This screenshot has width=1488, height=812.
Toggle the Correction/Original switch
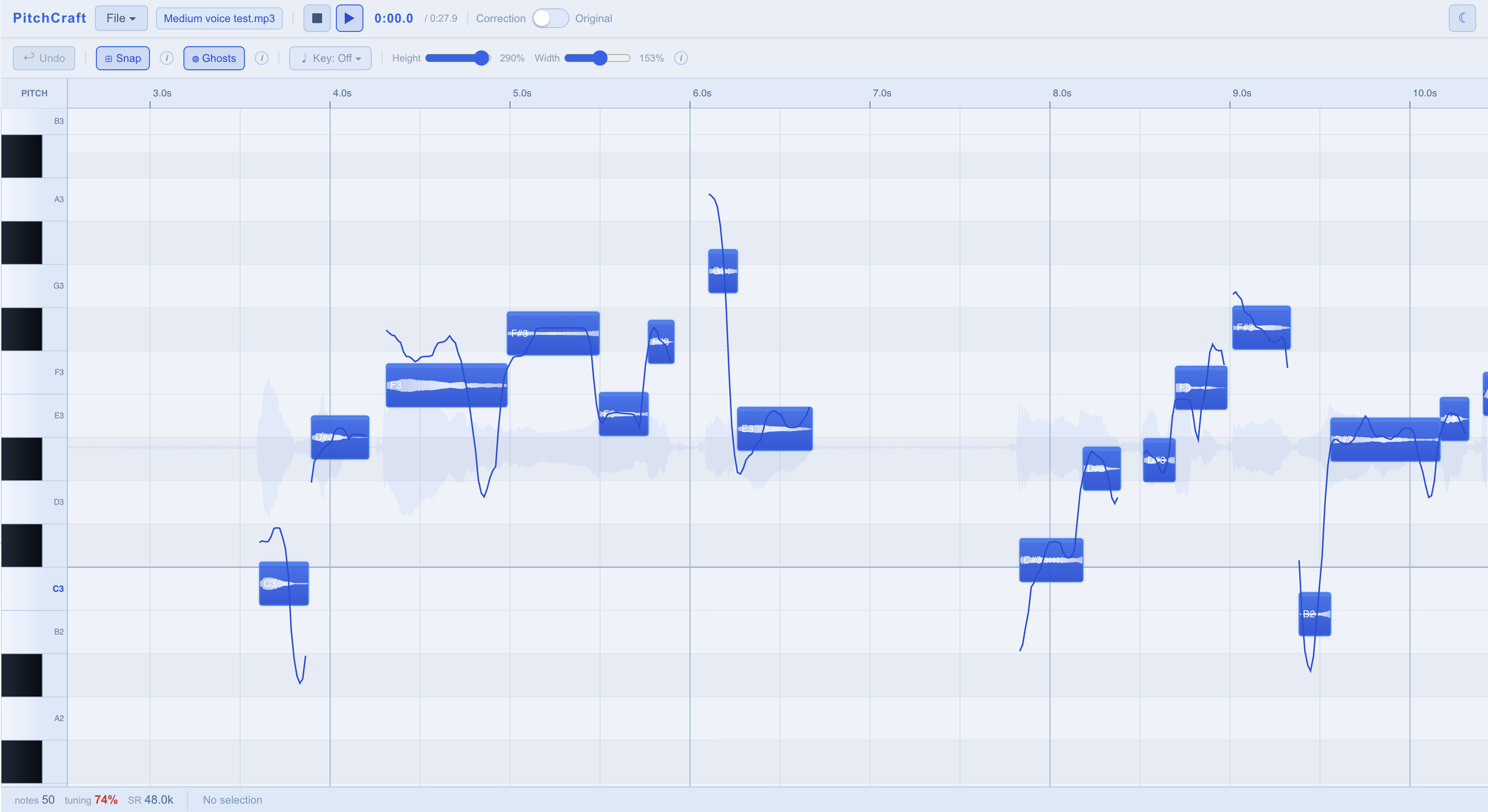pos(550,19)
